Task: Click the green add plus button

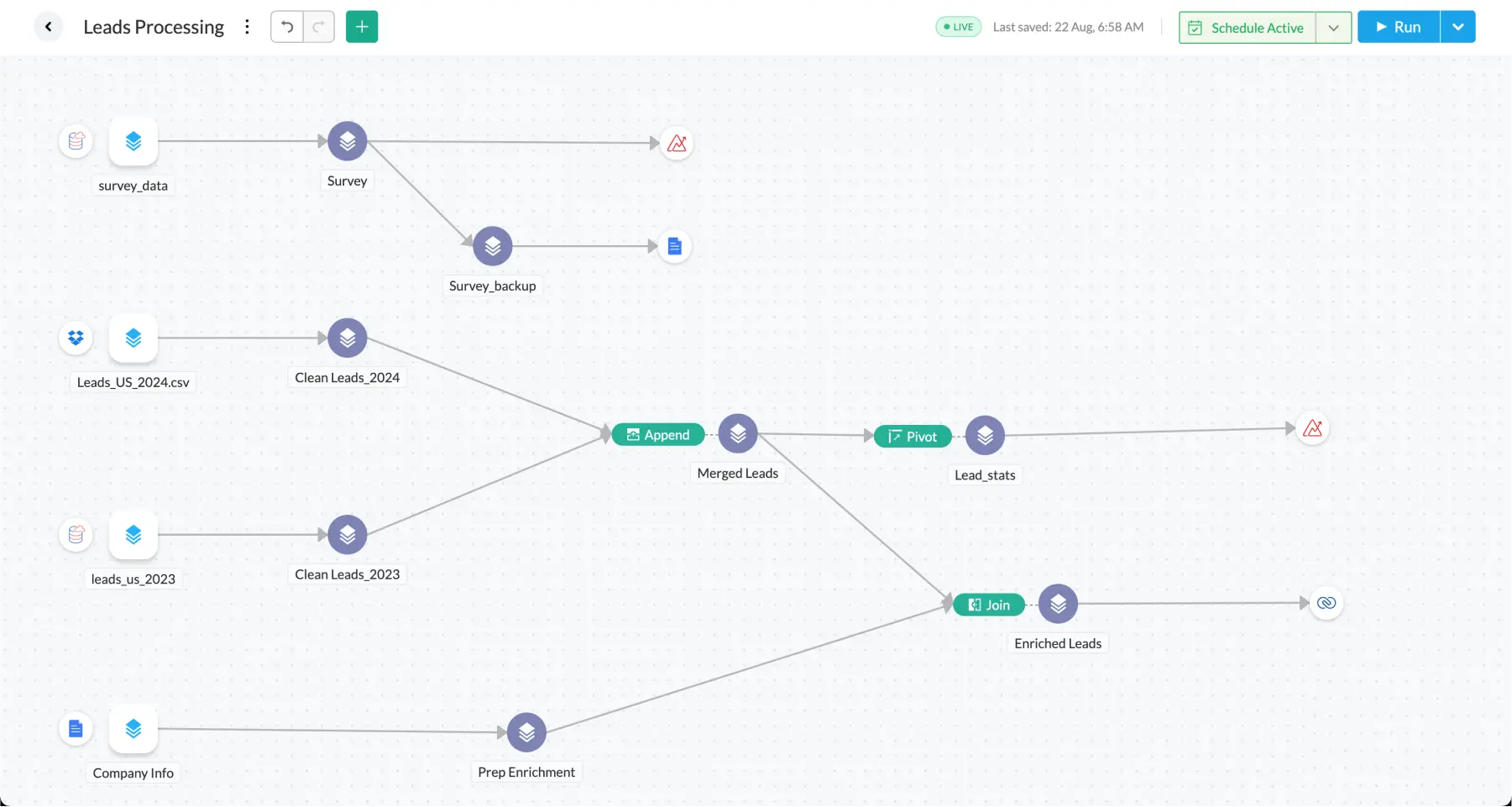Action: 362,27
